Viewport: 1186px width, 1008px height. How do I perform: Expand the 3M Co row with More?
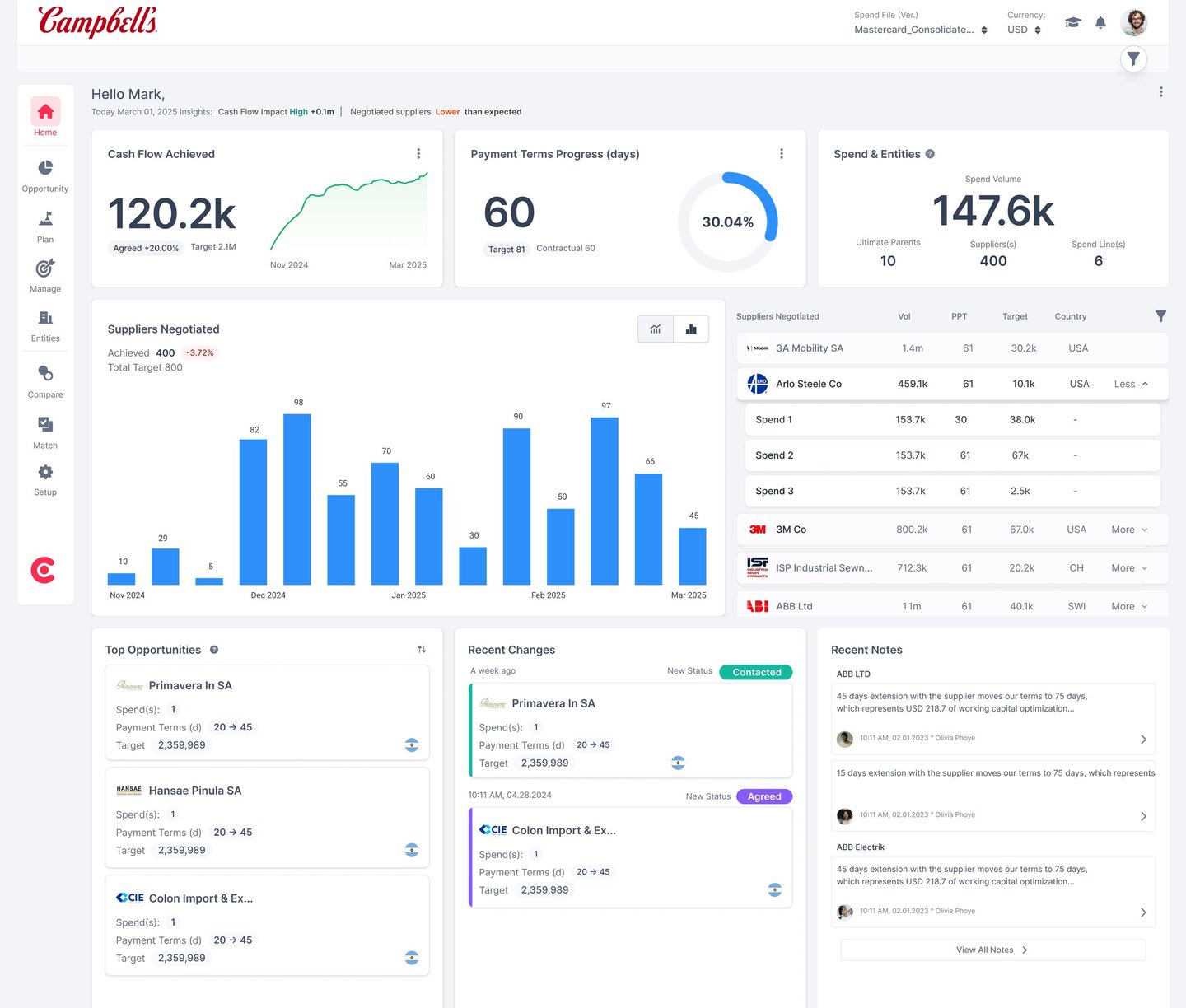click(x=1129, y=530)
